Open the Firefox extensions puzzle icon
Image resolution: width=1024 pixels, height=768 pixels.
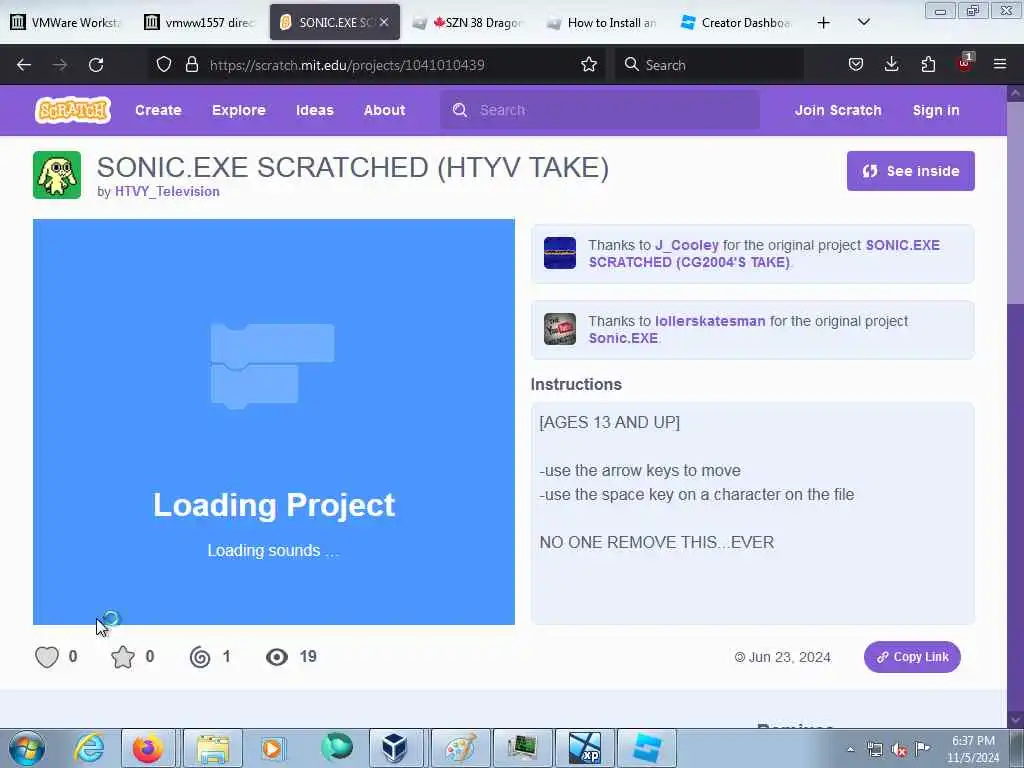coord(928,65)
